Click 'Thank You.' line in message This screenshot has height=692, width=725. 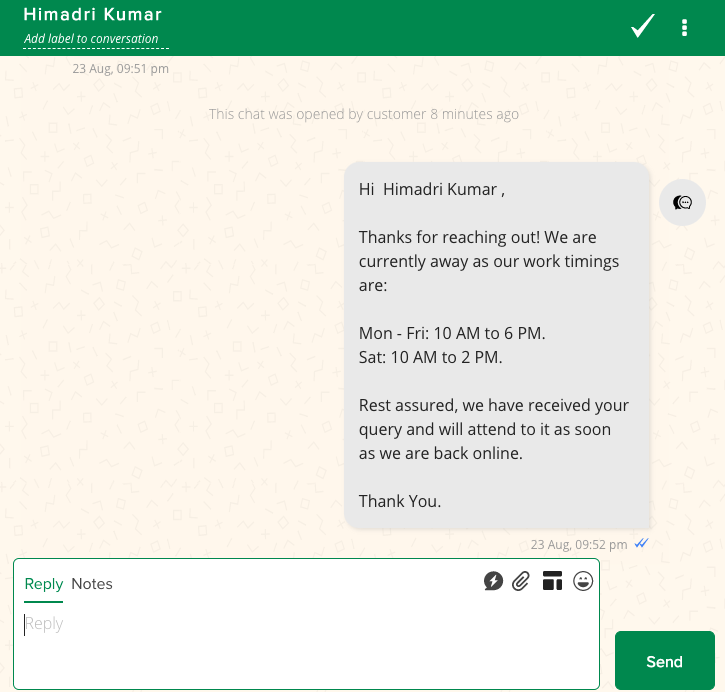[x=399, y=501]
